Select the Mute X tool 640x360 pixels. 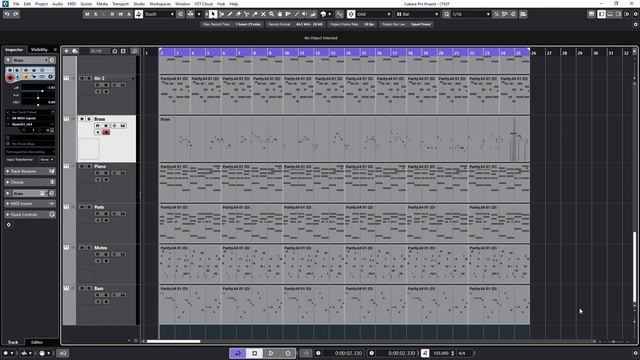click(263, 14)
